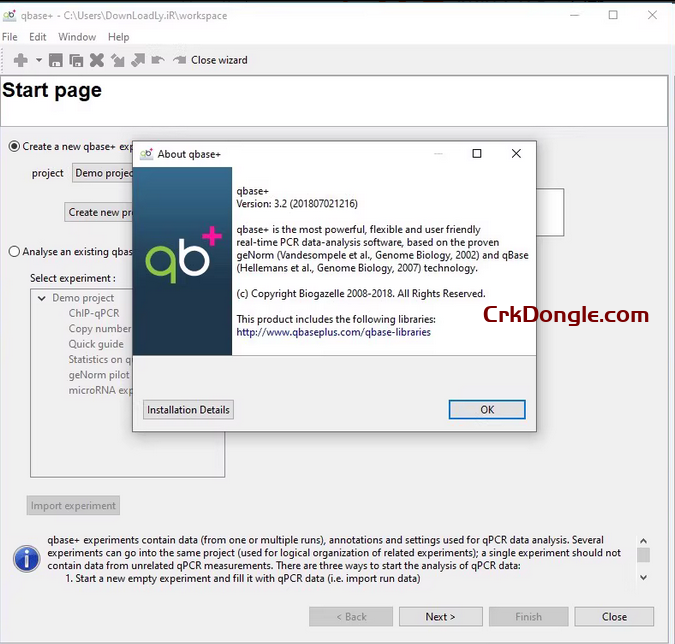Click the undo arrow toolbar icon

coord(157,60)
